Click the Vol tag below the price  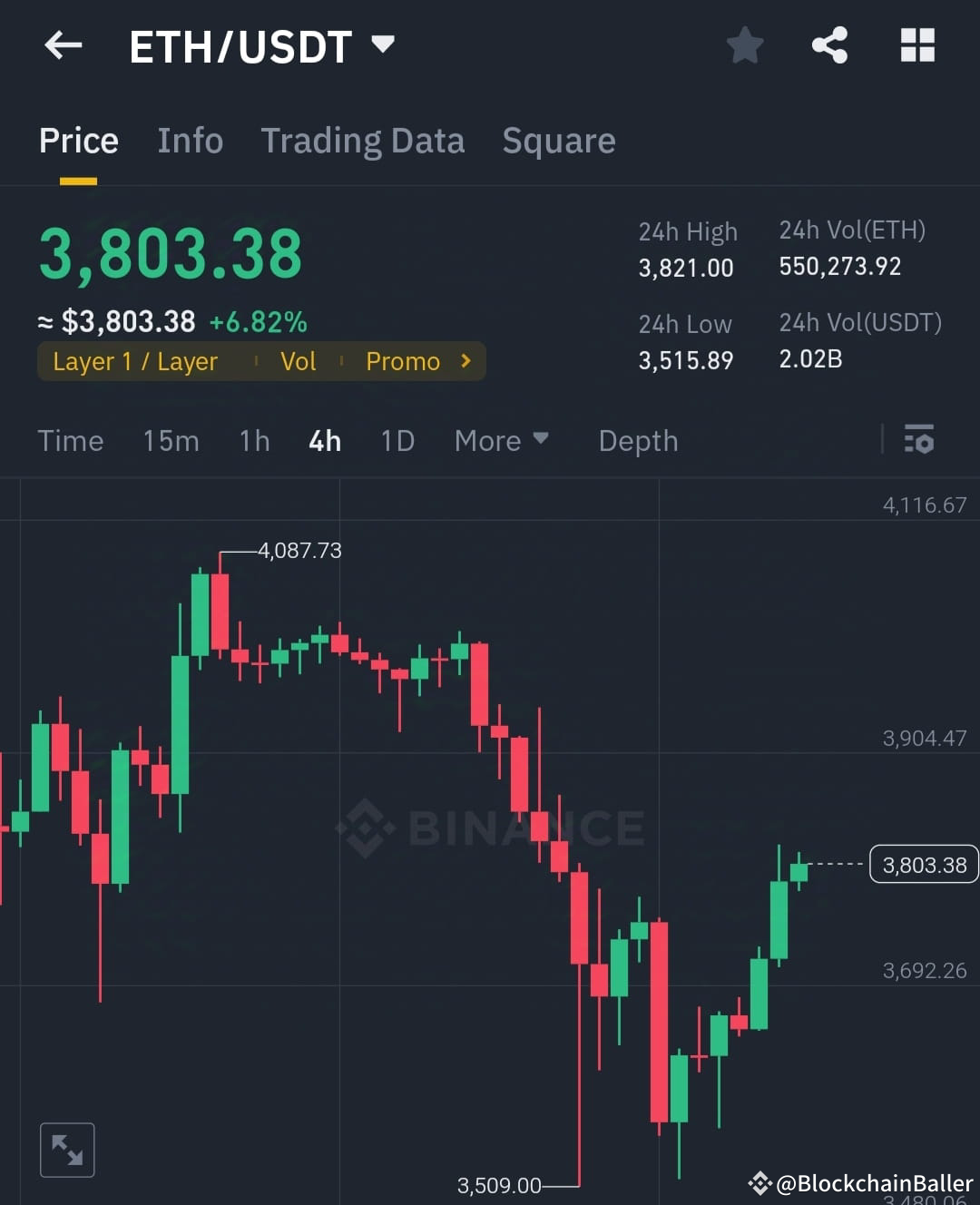point(298,360)
